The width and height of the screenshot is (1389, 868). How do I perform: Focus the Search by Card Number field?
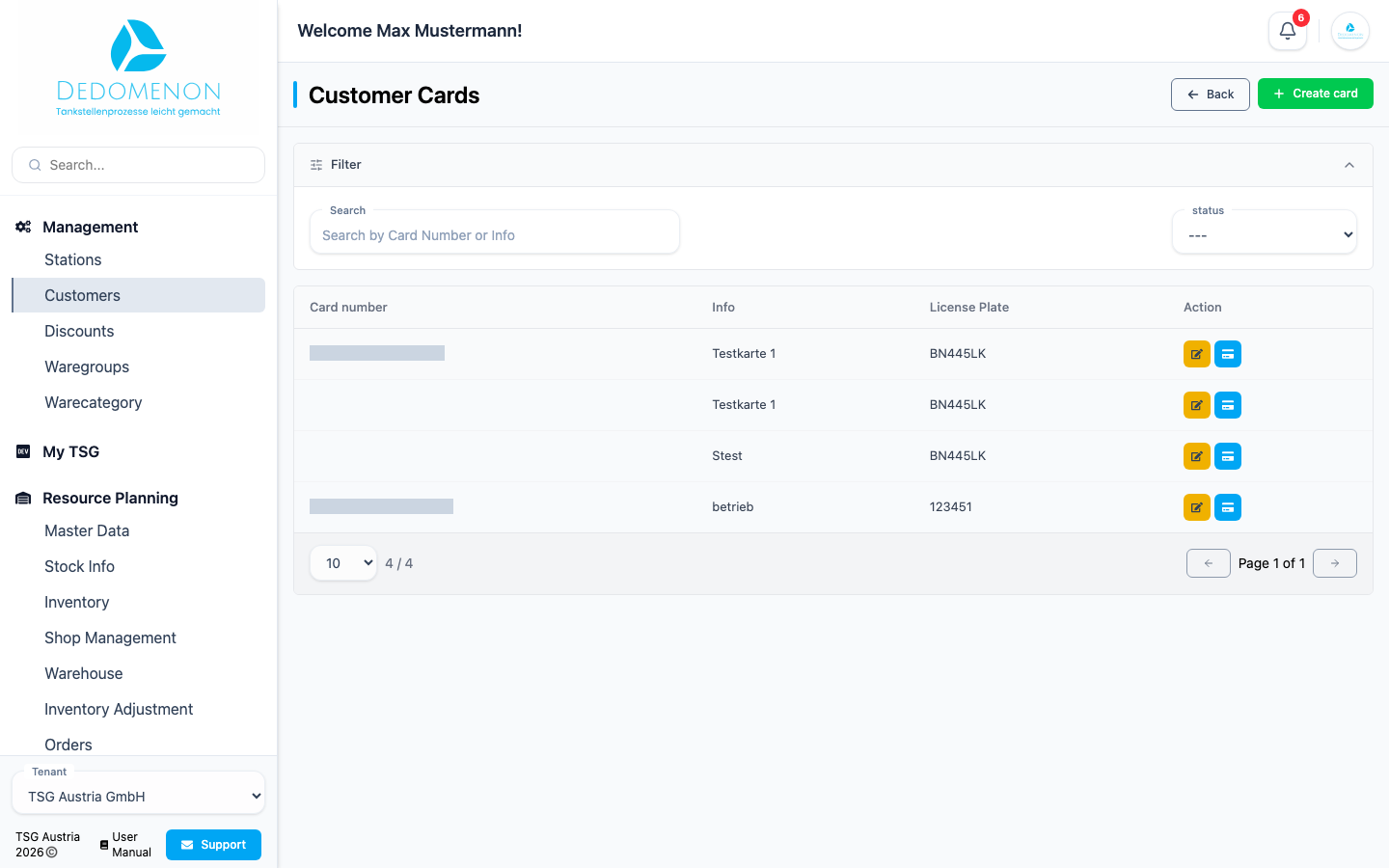coord(495,234)
